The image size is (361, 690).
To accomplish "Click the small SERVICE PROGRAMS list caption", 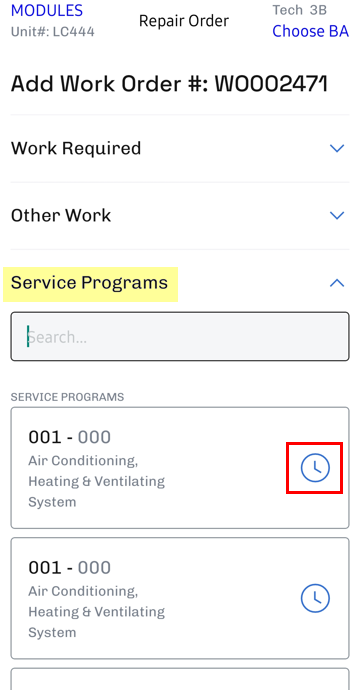I will pos(67,397).
